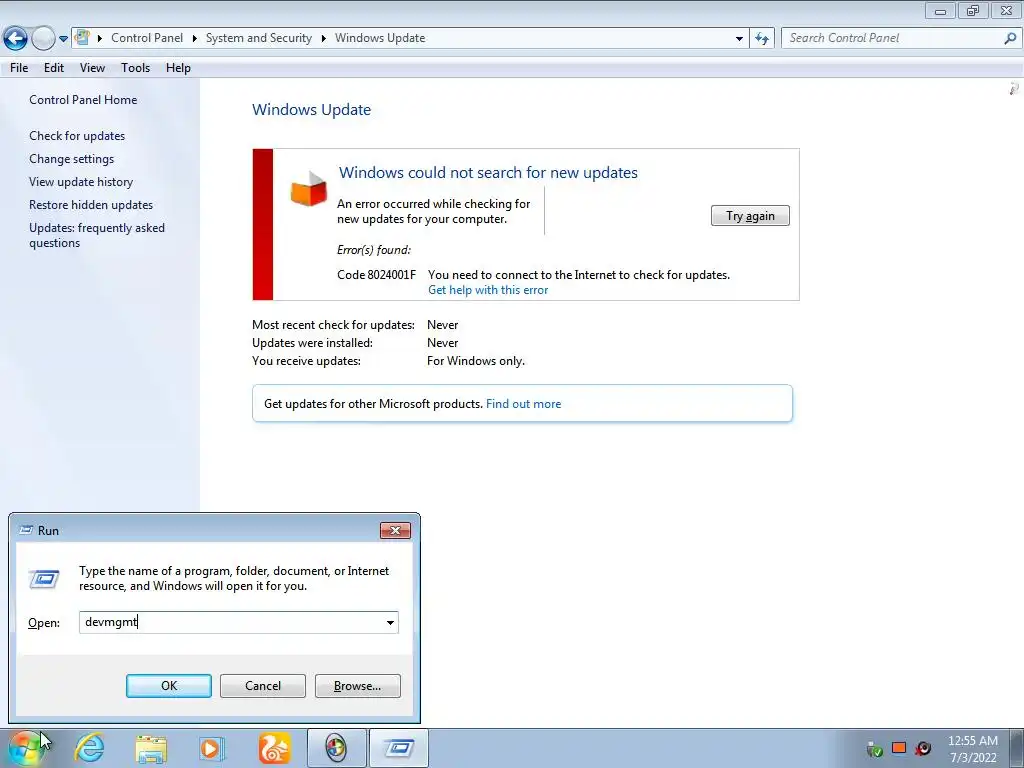Open the Tools menu
The image size is (1024, 768).
(135, 68)
